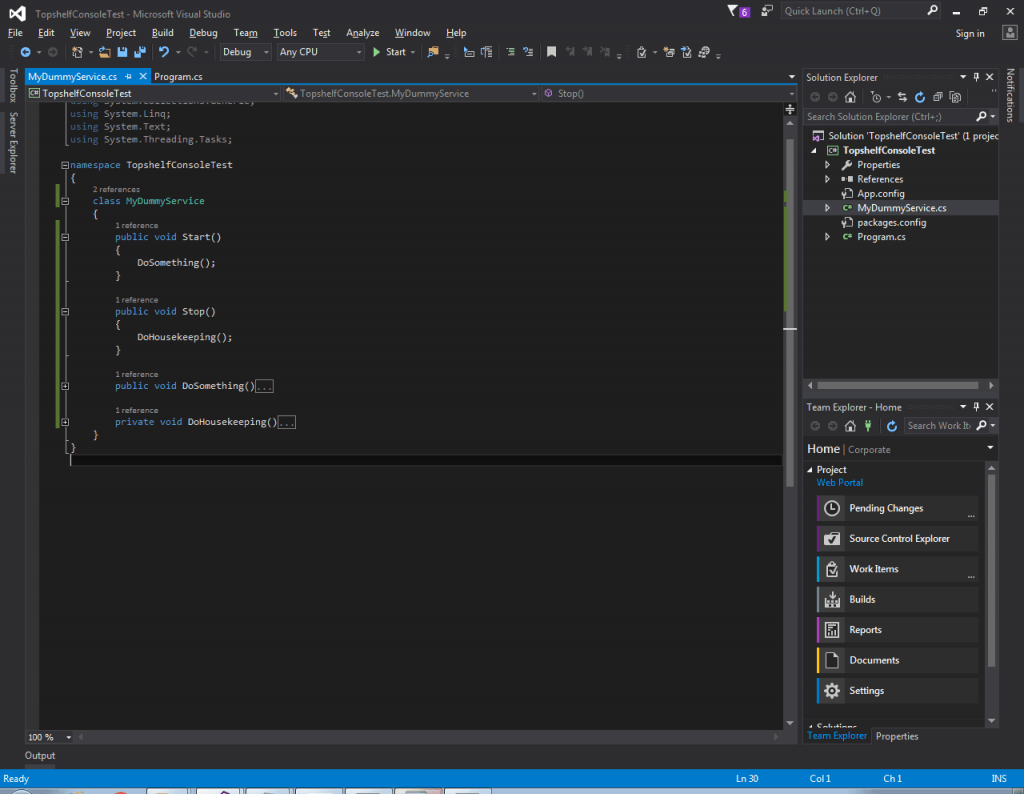1024x794 pixels.
Task: Collapse the namespace TopshelfConsoleTest outline
Action: click(x=65, y=165)
